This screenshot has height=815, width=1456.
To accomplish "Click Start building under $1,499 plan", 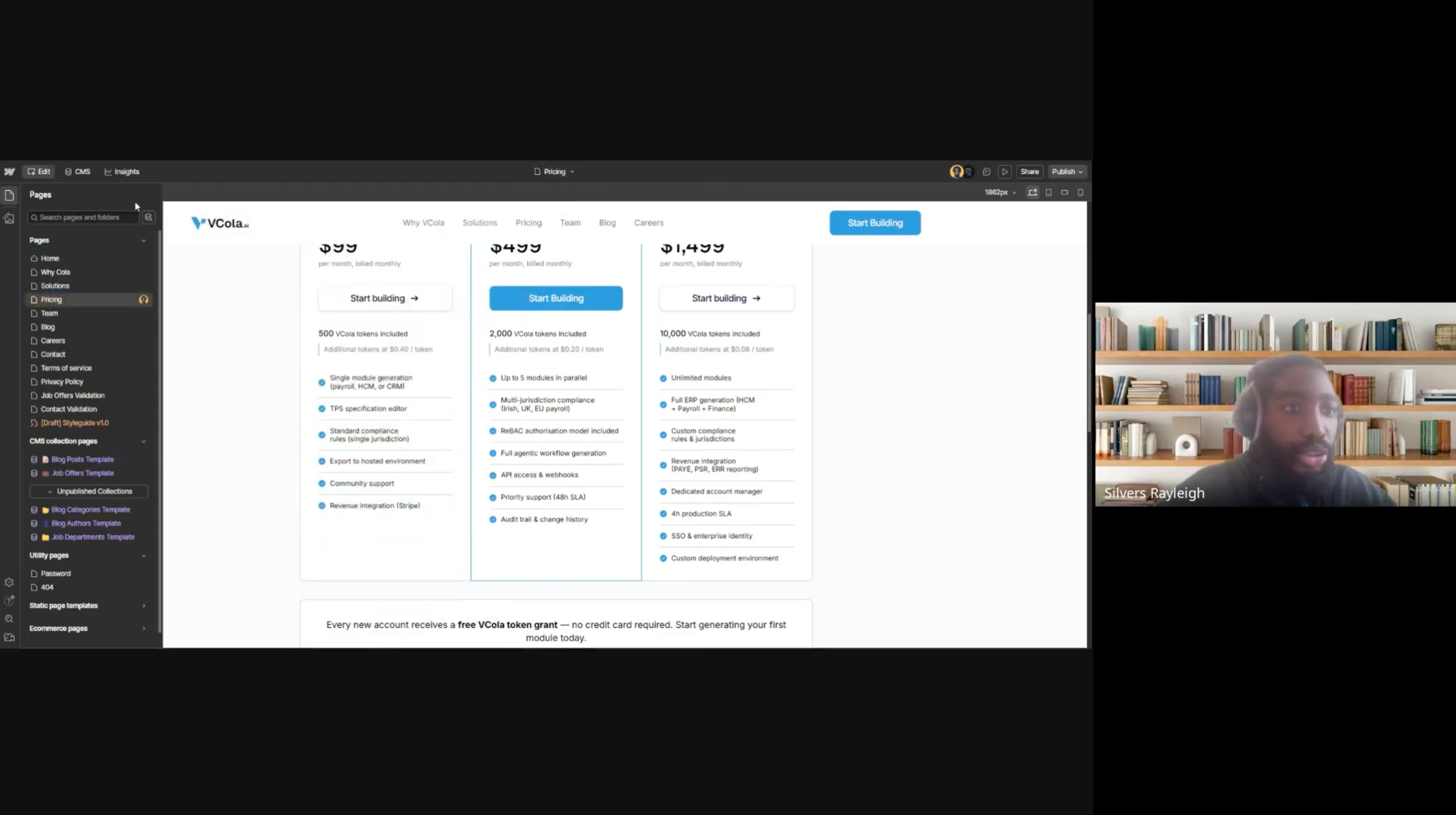I will coord(726,298).
